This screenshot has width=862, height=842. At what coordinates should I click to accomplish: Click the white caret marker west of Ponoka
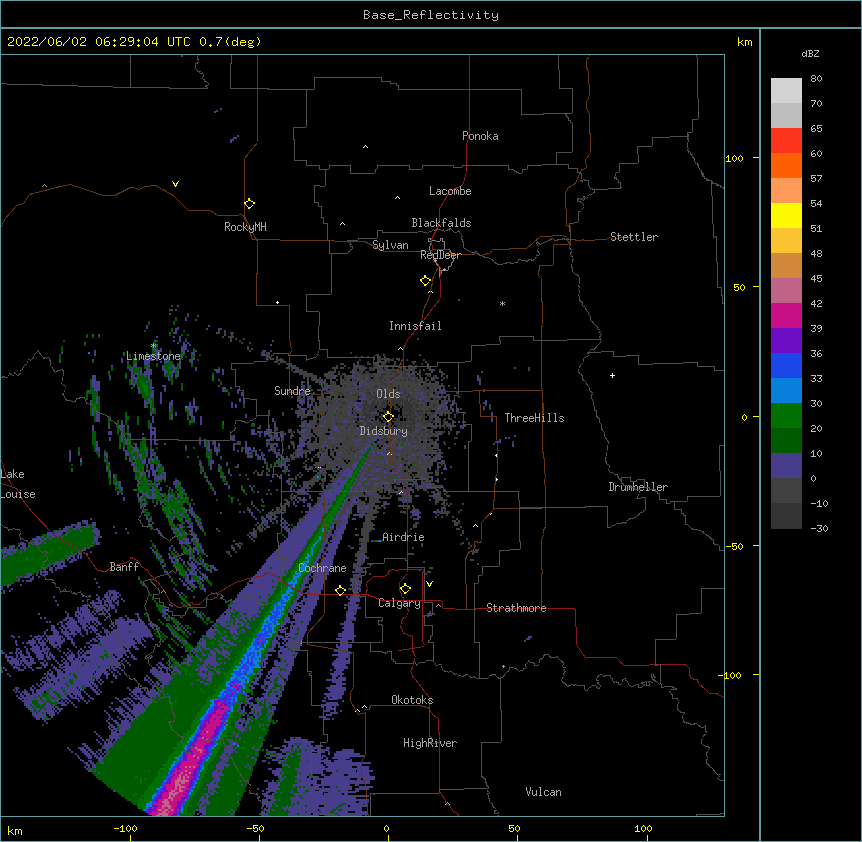coord(365,147)
